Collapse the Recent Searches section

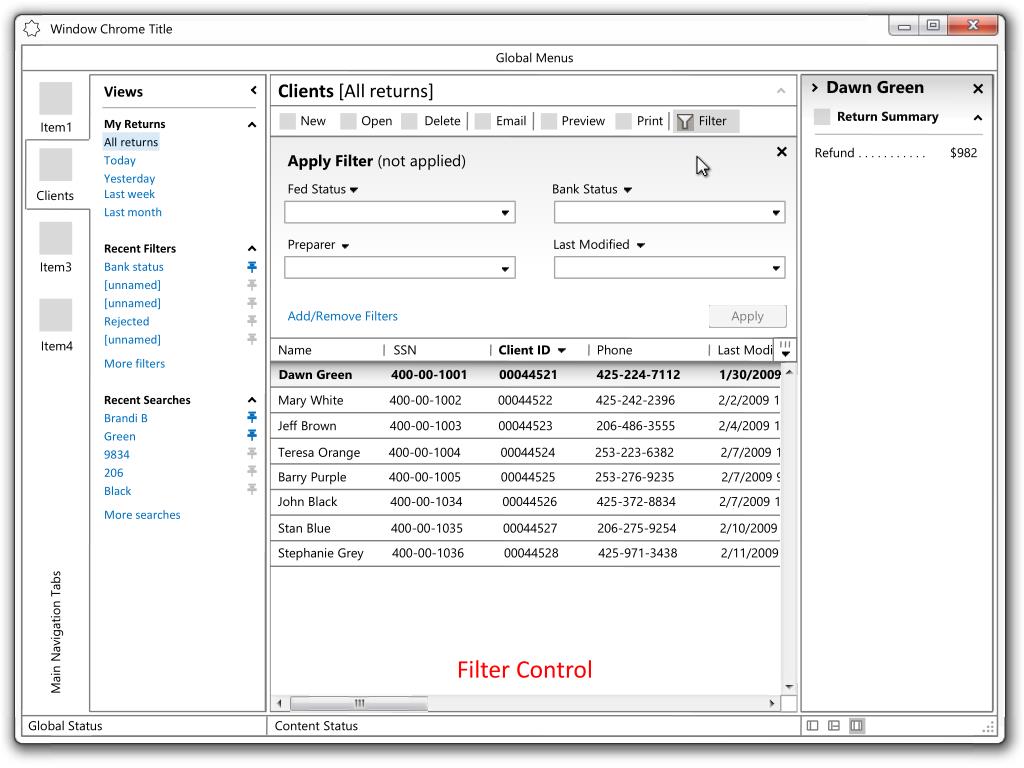(x=252, y=400)
